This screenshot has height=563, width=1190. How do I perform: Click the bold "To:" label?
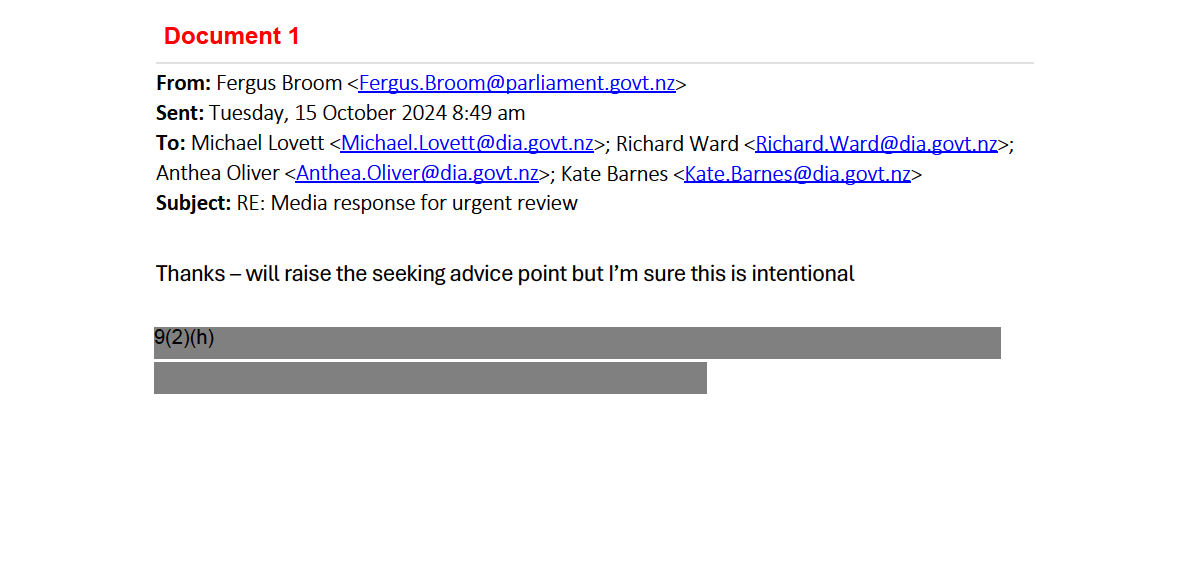pyautogui.click(x=171, y=143)
